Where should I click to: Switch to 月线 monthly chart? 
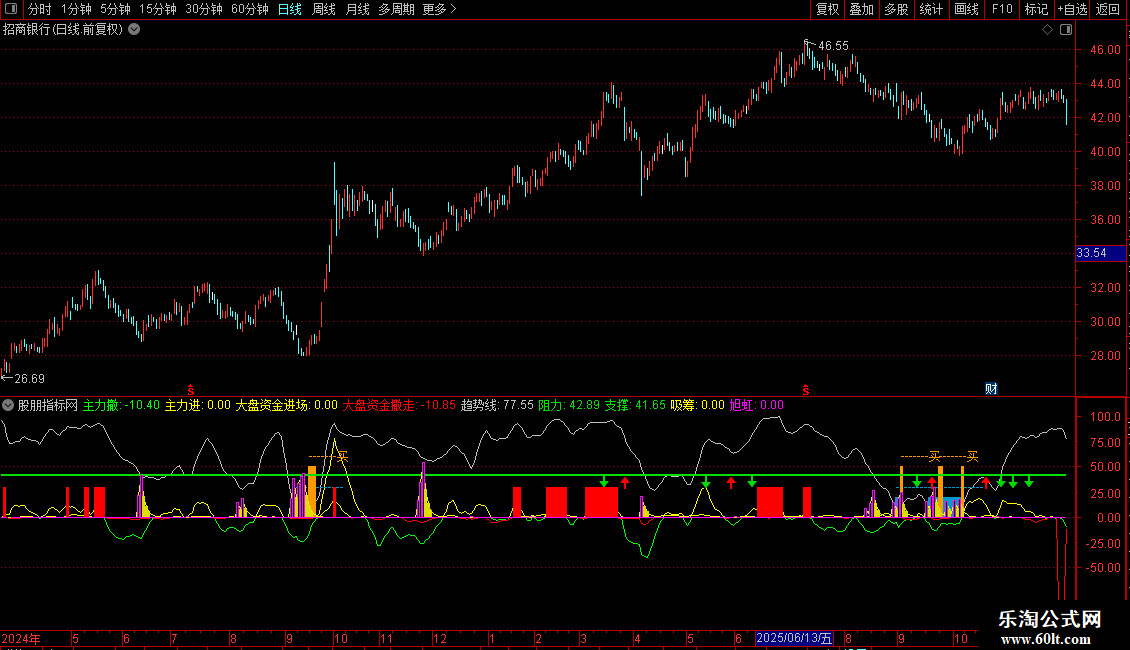[357, 9]
